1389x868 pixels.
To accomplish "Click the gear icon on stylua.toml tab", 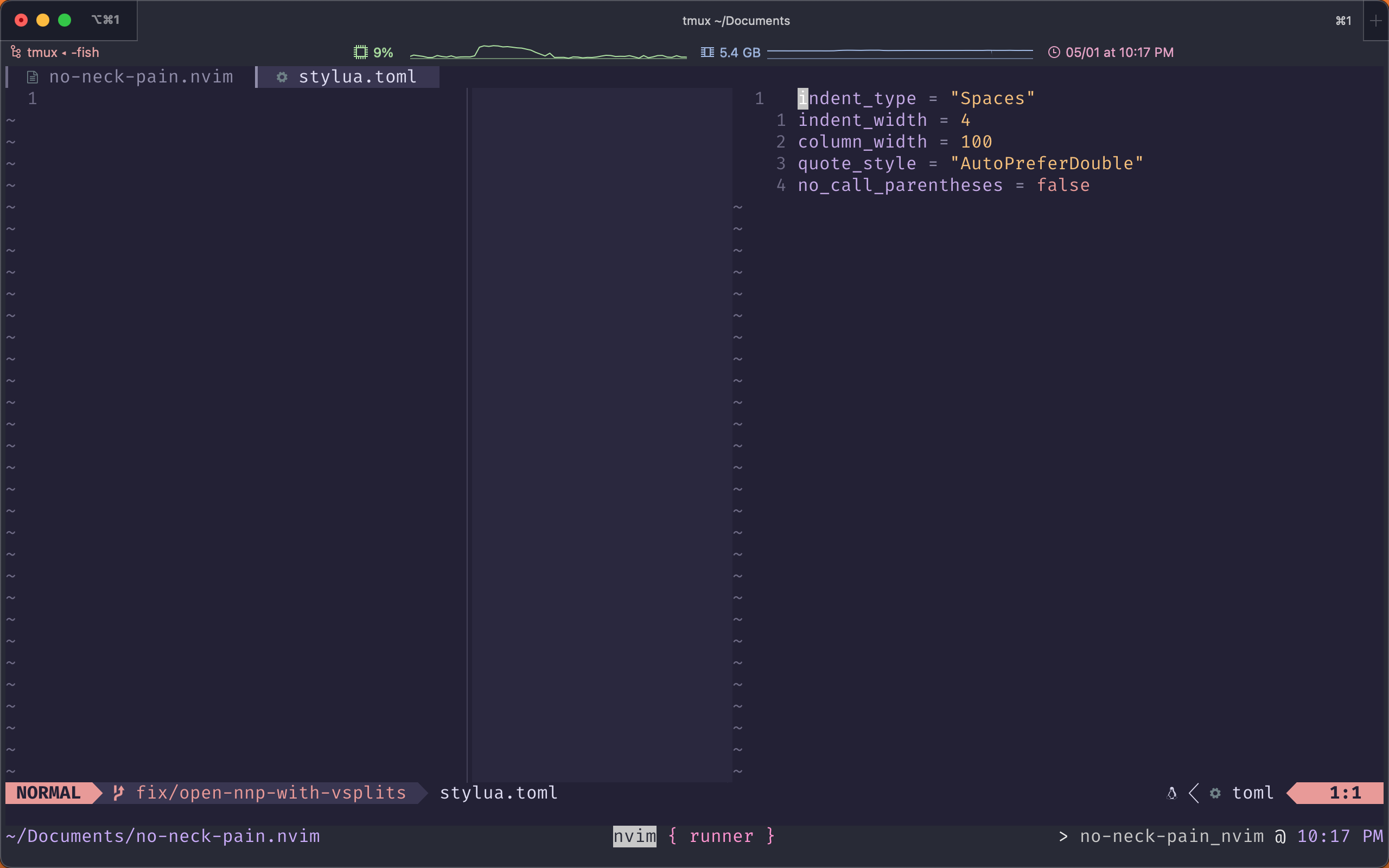I will point(282,77).
